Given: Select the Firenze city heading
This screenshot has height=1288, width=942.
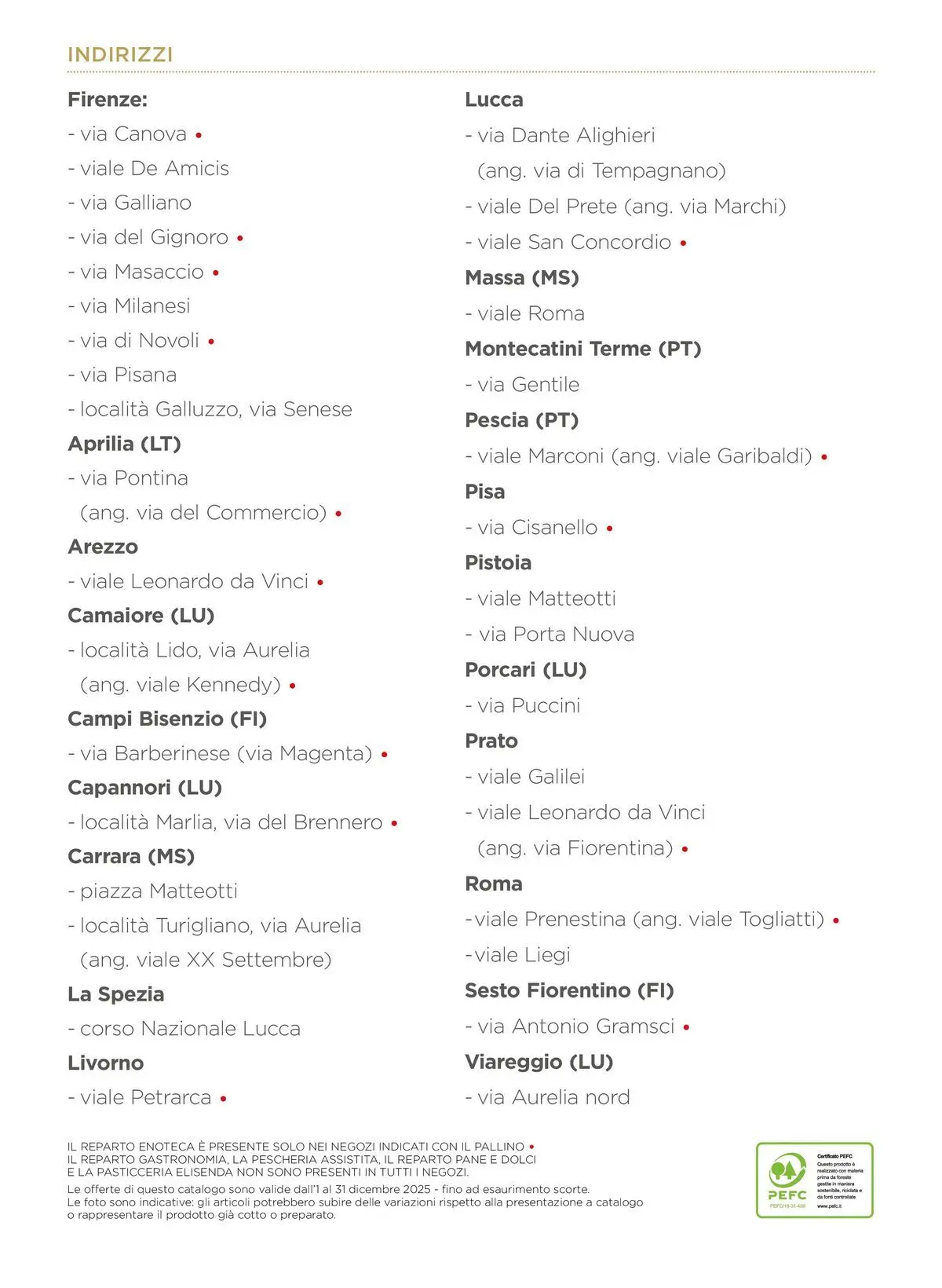Looking at the screenshot, I should click(x=108, y=100).
